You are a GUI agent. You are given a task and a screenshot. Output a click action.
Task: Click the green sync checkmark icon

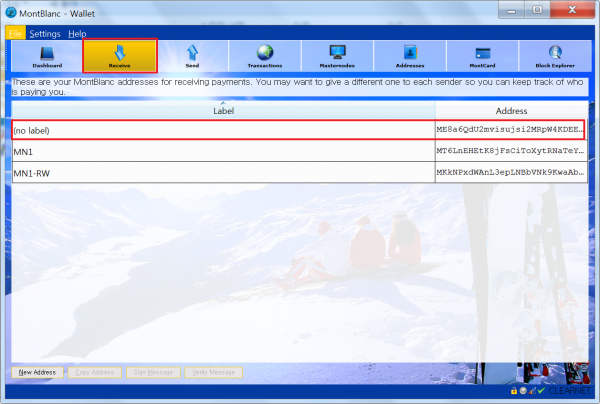(x=541, y=391)
